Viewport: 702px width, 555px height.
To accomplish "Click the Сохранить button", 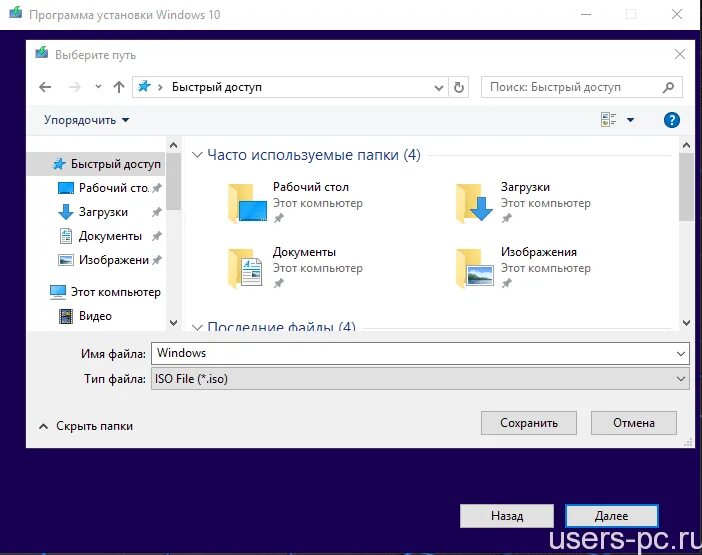I will click(x=529, y=423).
